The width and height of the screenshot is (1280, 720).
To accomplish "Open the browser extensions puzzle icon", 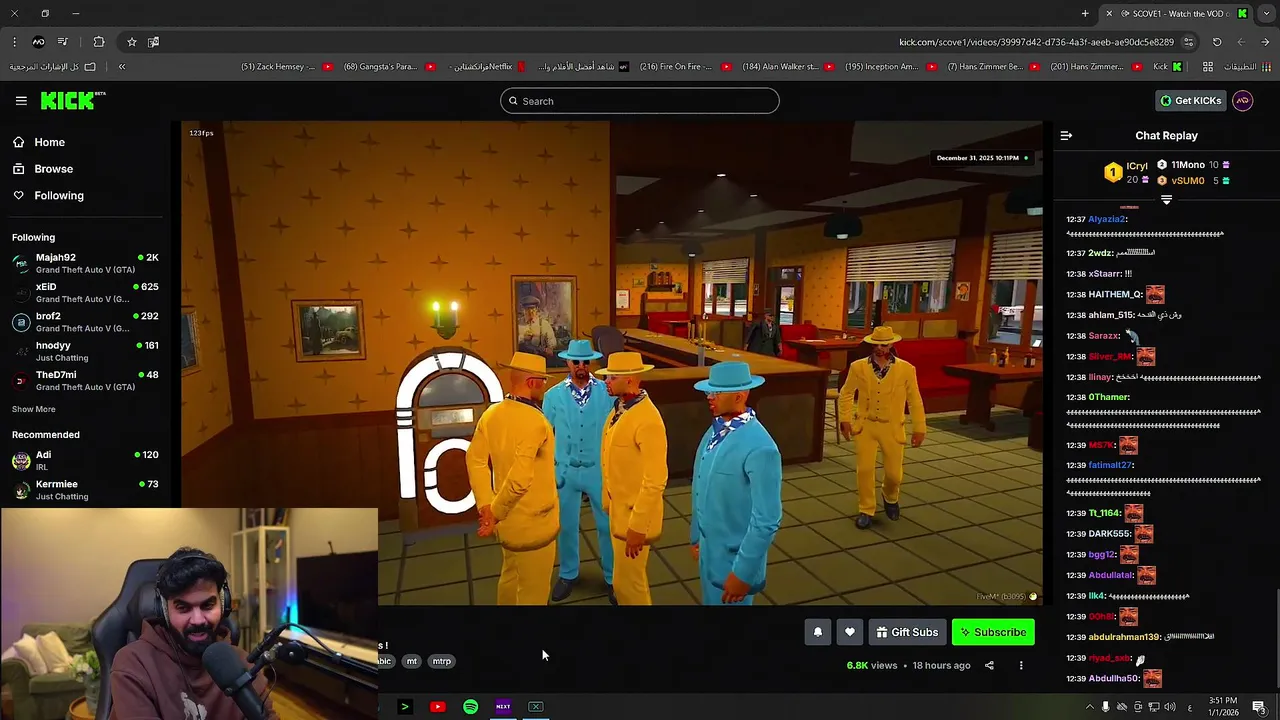I will click(x=98, y=42).
